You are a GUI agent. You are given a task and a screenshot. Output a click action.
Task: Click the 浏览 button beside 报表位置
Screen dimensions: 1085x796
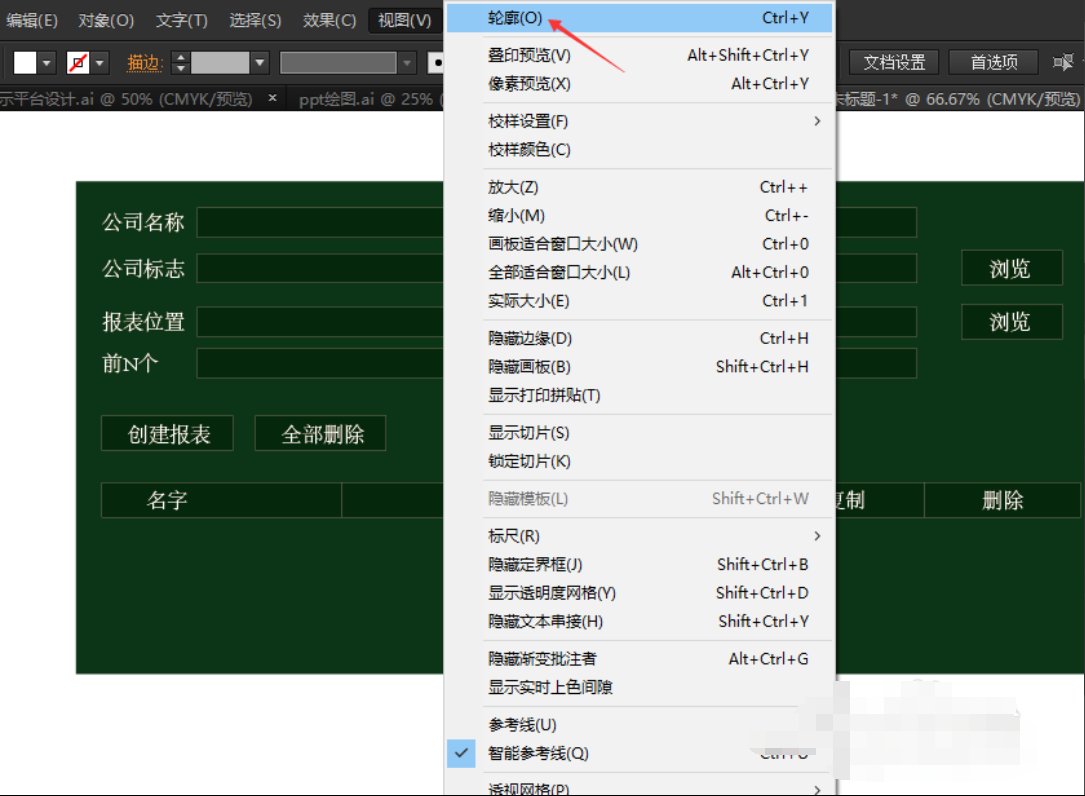pos(1012,322)
